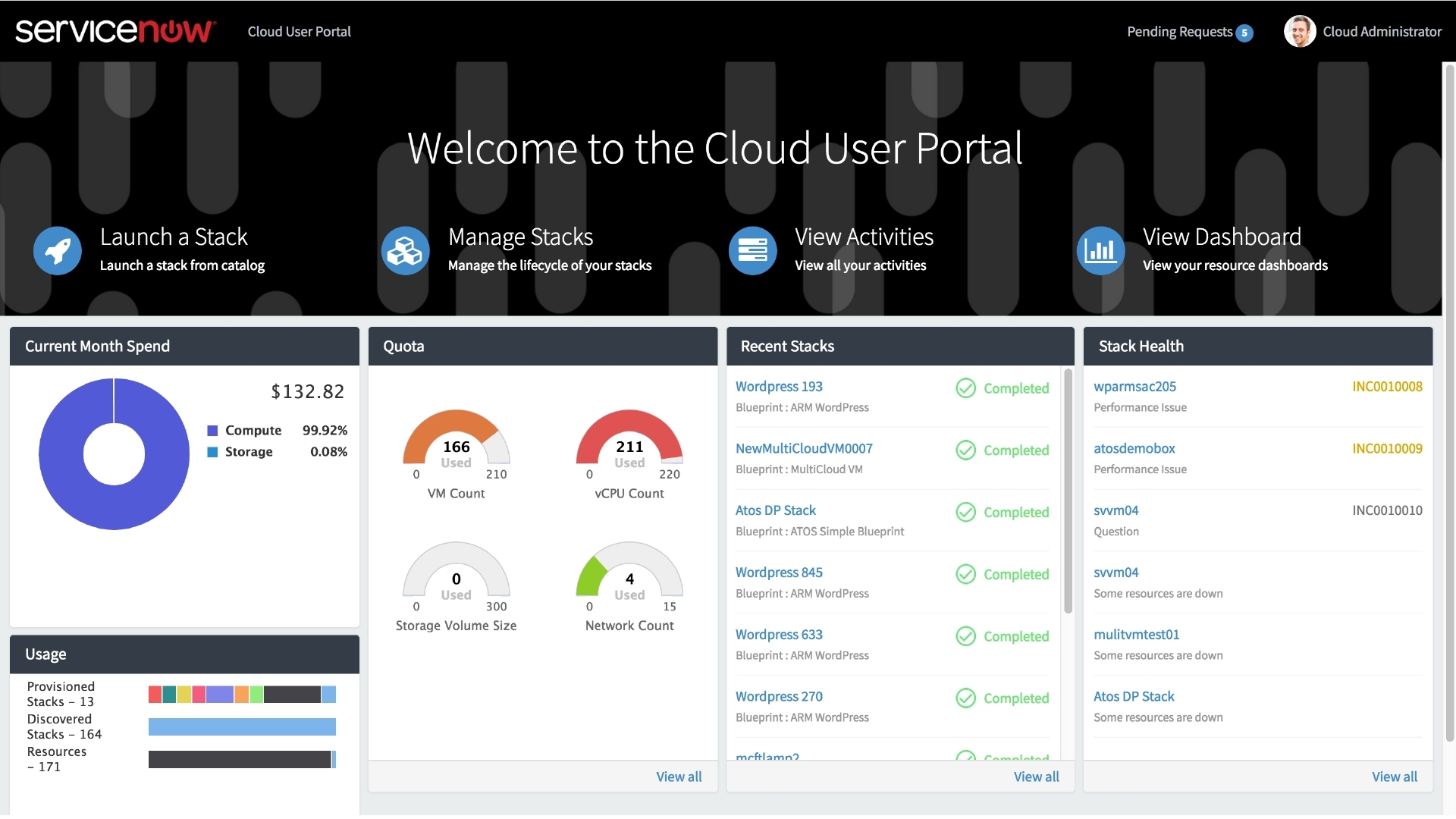Click the ServiceNow logo
Screen dimensions: 1456x819
pos(115,31)
